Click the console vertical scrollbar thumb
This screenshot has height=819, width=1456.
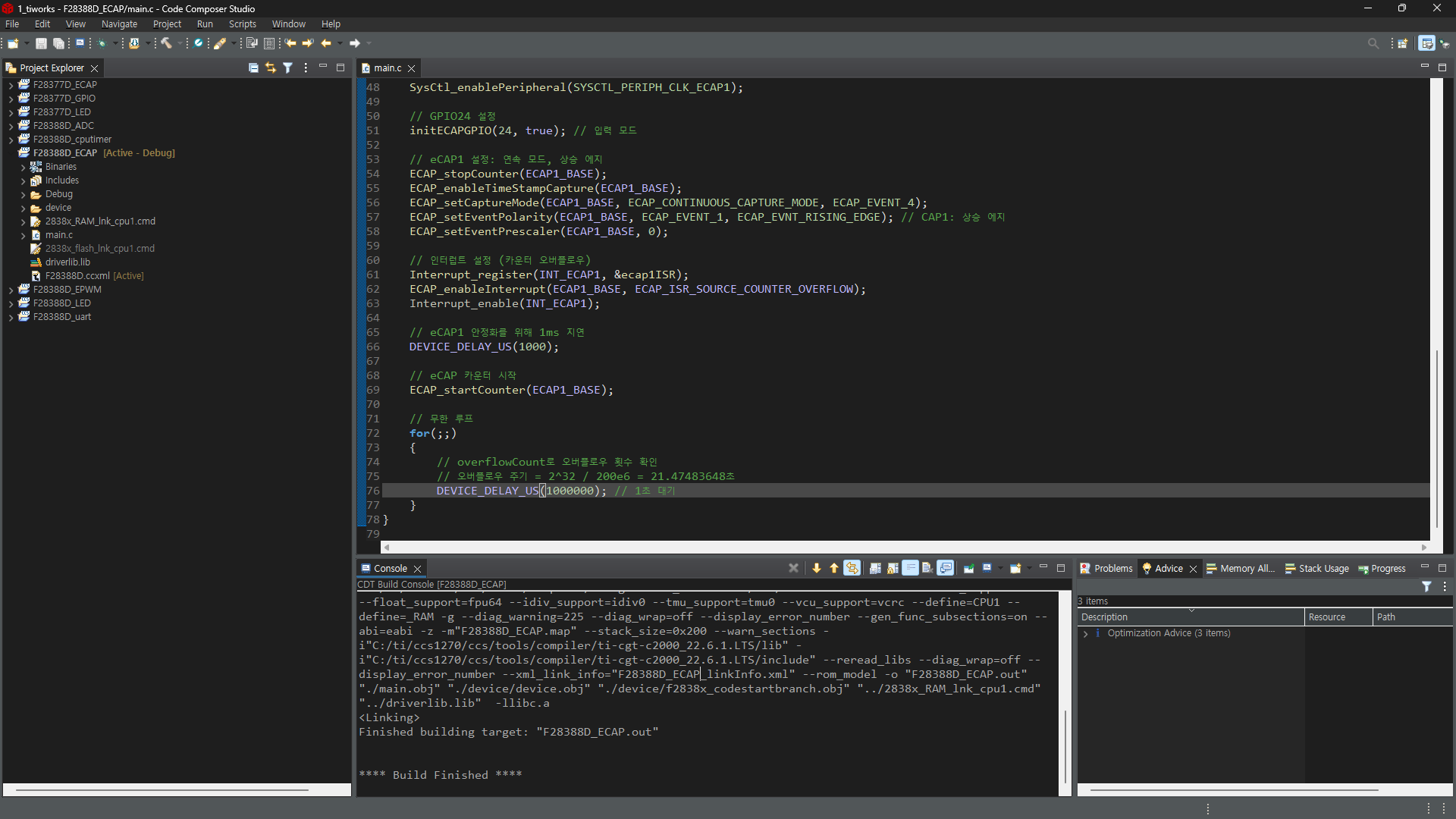click(1065, 747)
